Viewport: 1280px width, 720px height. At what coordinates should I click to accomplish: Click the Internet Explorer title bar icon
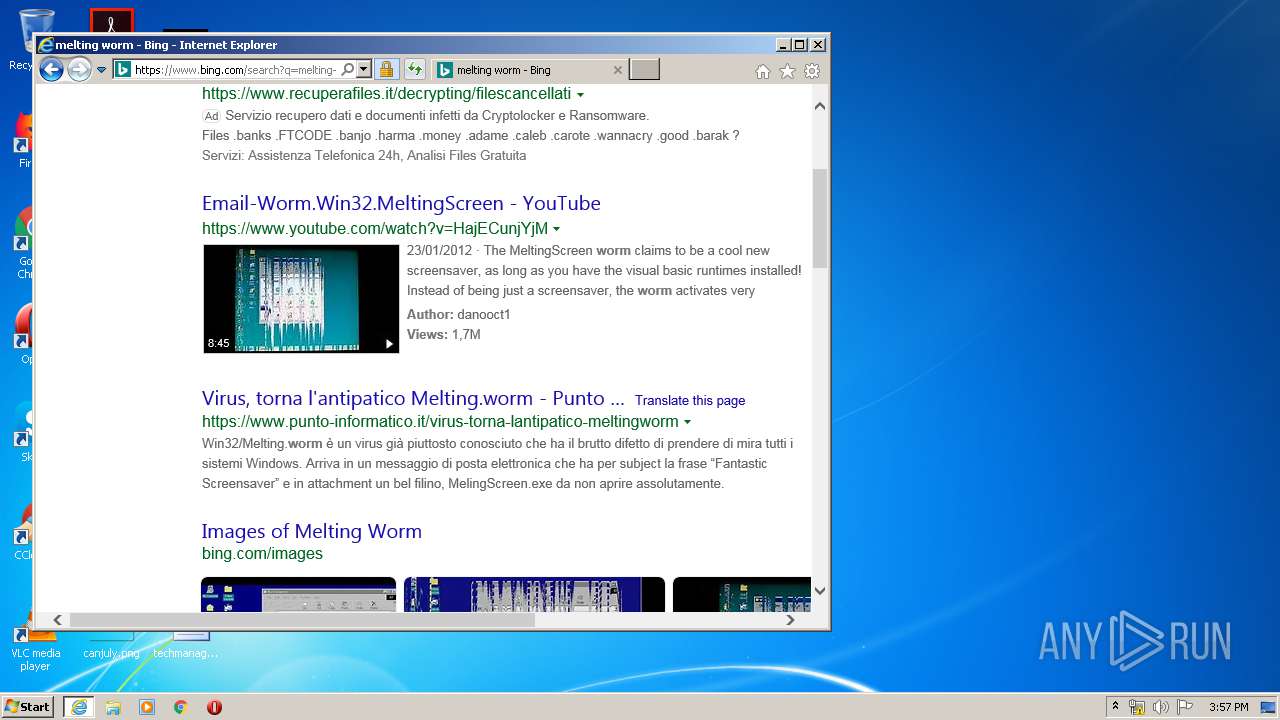(x=45, y=45)
